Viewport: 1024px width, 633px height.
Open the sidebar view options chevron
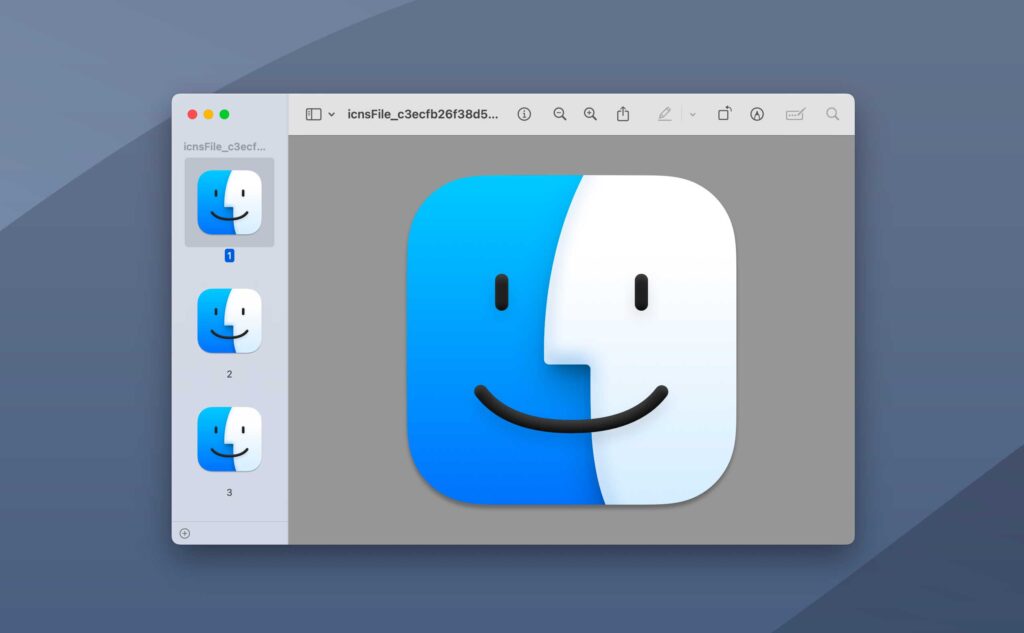tap(332, 115)
